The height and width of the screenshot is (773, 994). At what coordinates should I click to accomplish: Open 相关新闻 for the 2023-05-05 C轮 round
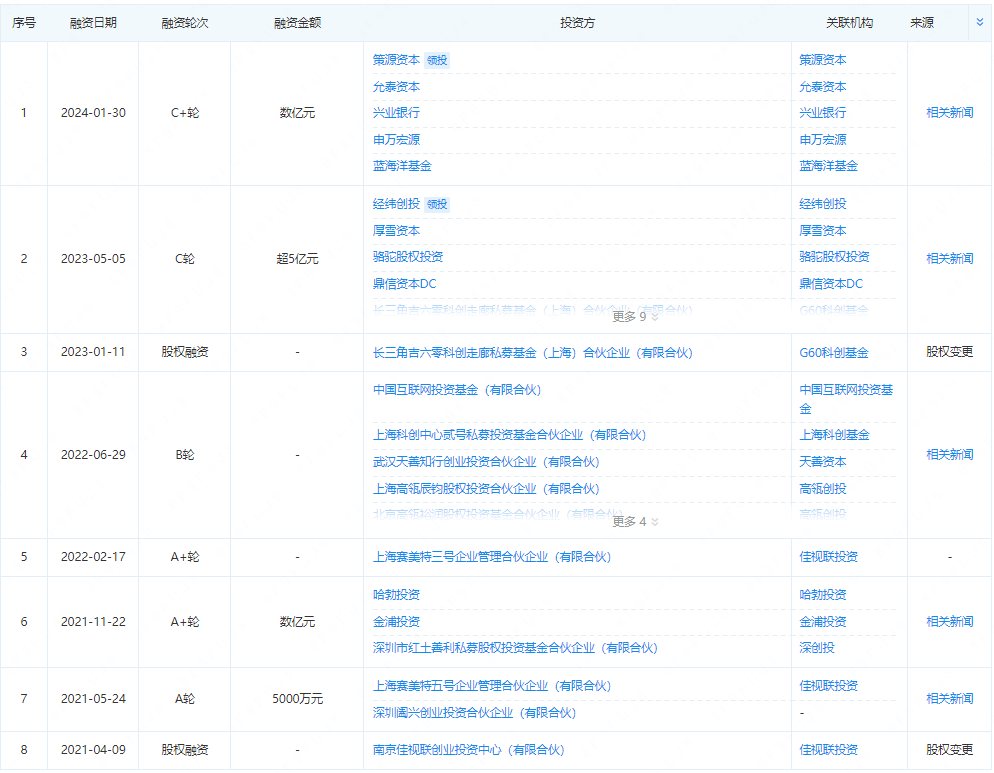point(950,259)
